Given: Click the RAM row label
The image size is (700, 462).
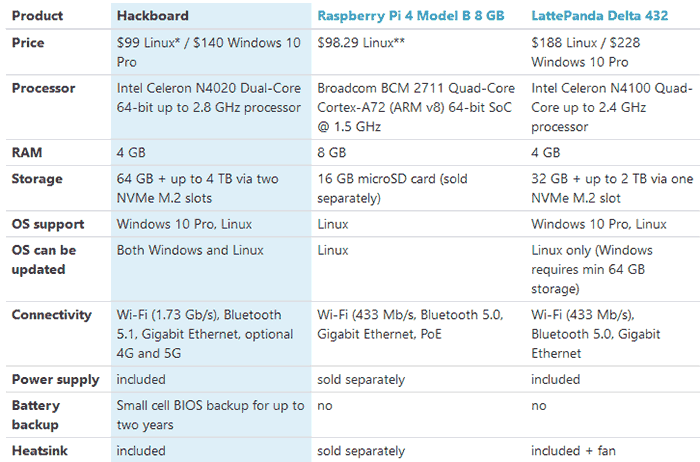Looking at the screenshot, I should [27, 153].
